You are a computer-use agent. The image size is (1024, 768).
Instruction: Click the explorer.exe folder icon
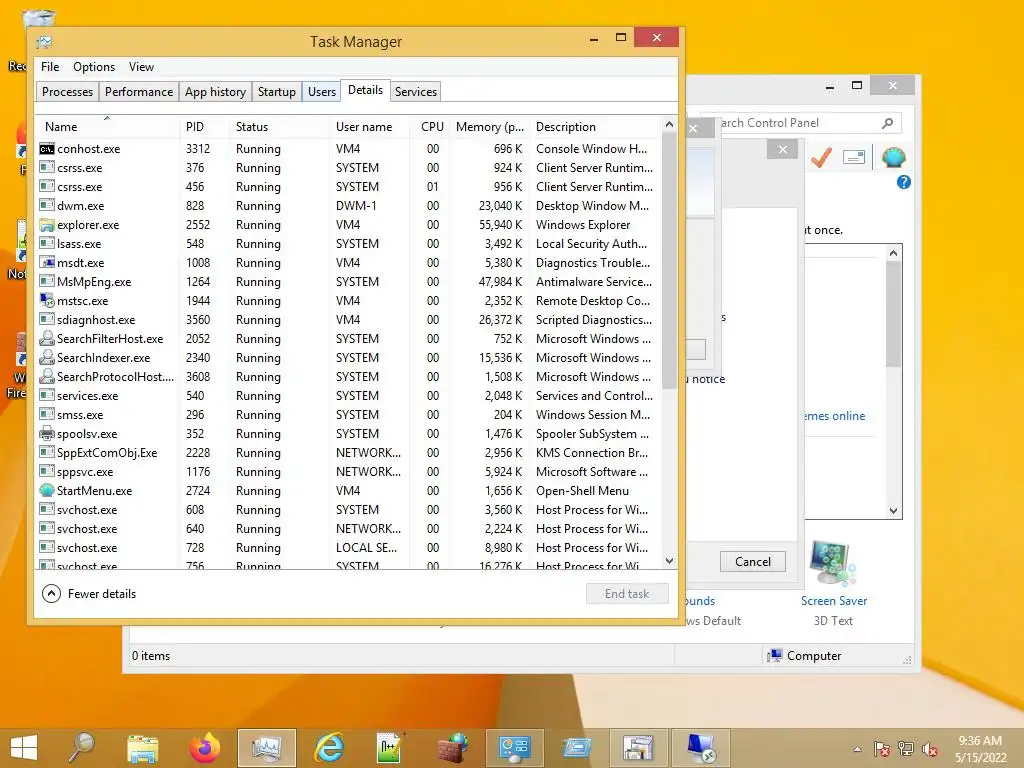pyautogui.click(x=46, y=225)
